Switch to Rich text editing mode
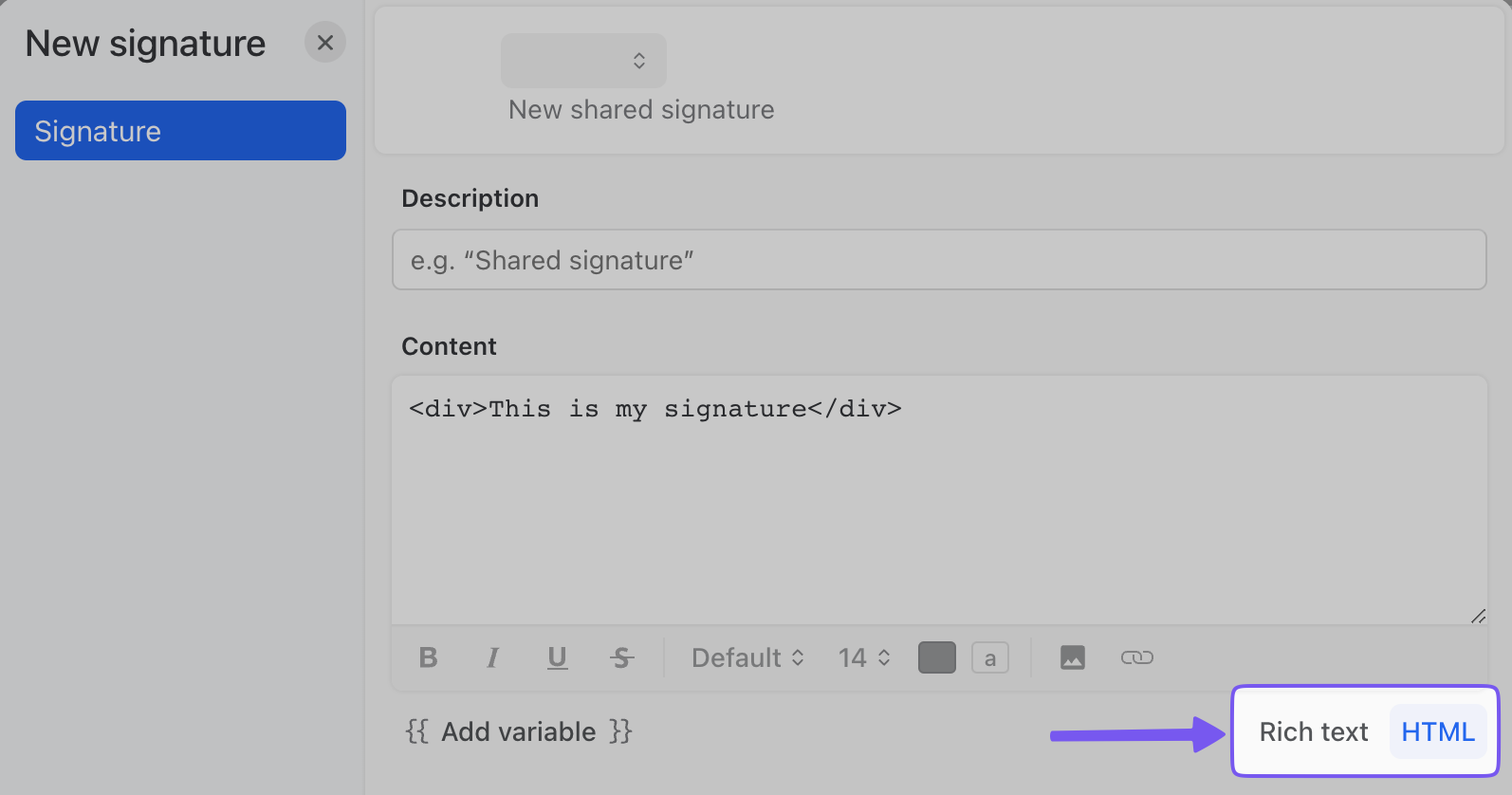This screenshot has height=795, width=1512. click(x=1313, y=730)
